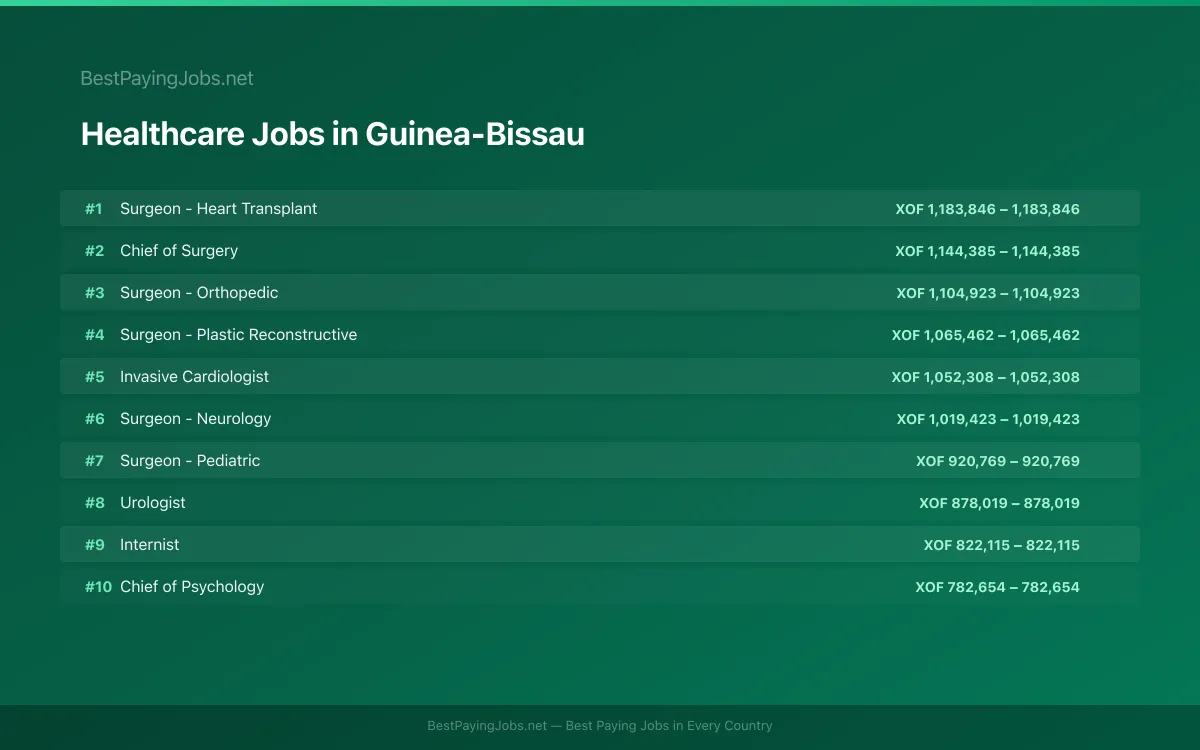The height and width of the screenshot is (750, 1200).
Task: Click the footer Best Paying Jobs in Every Country text
Action: tap(669, 726)
